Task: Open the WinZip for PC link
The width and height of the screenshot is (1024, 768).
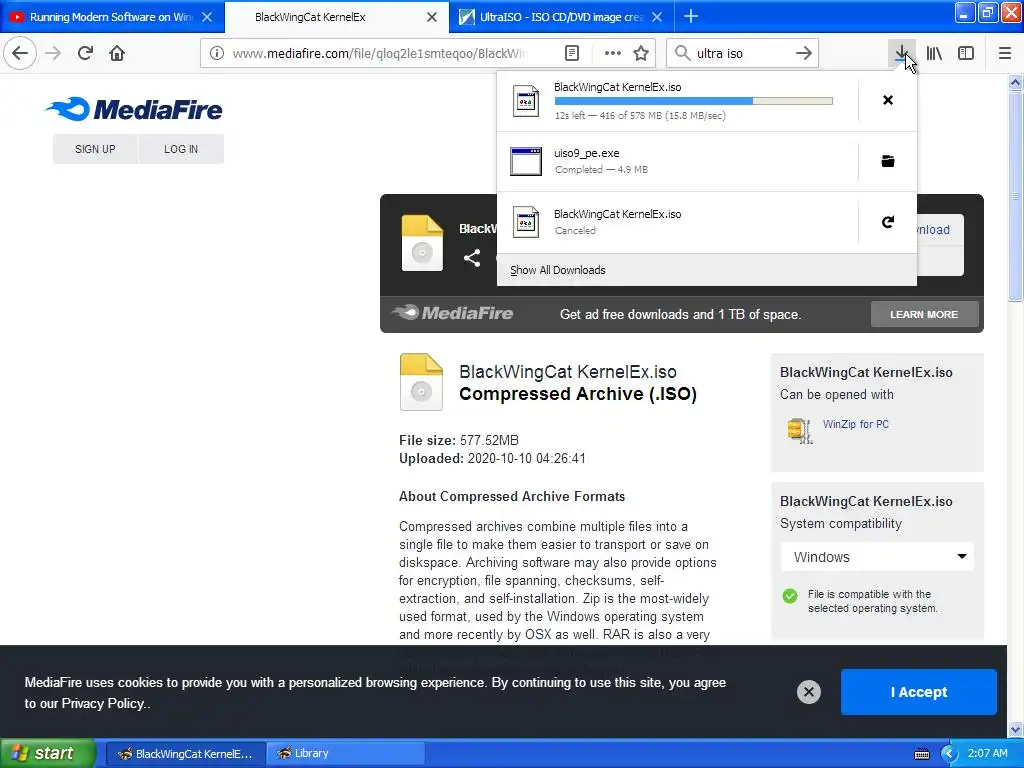Action: coord(856,424)
